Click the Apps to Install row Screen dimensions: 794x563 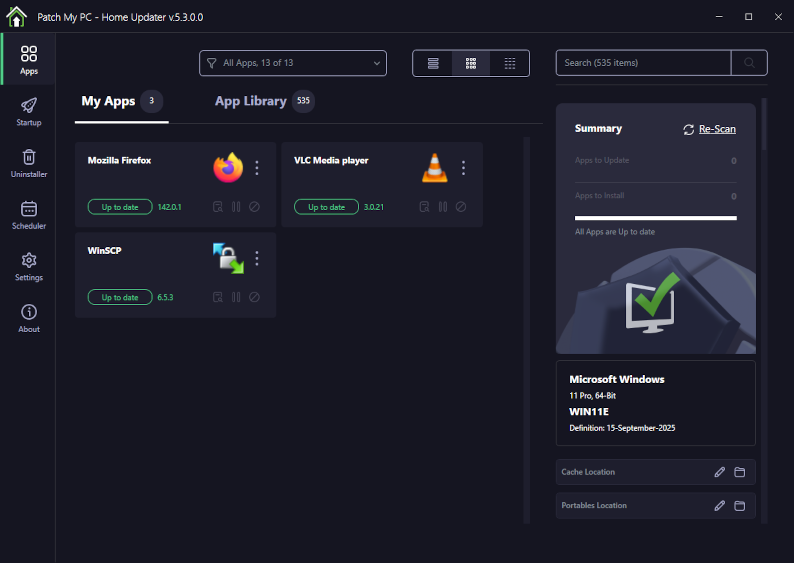[656, 196]
